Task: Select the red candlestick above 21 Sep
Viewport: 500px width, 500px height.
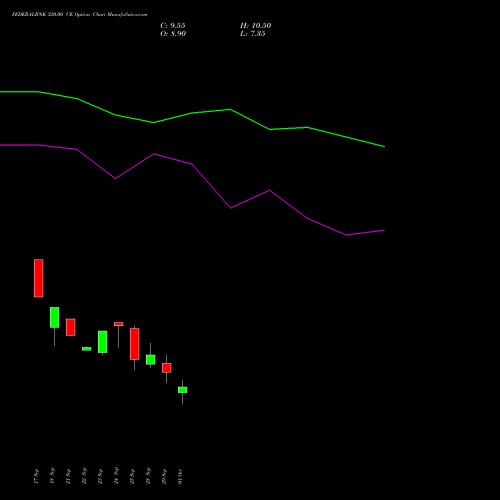Action: pyautogui.click(x=71, y=327)
